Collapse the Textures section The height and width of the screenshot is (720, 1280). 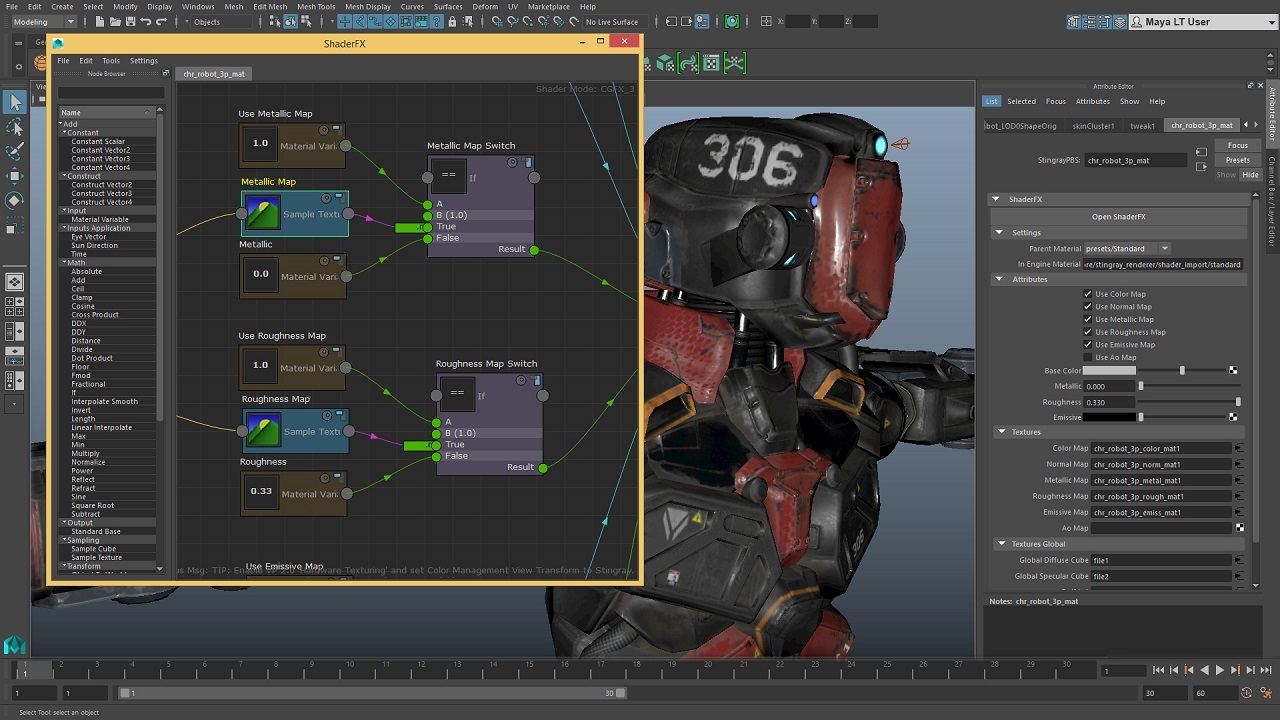point(1001,432)
